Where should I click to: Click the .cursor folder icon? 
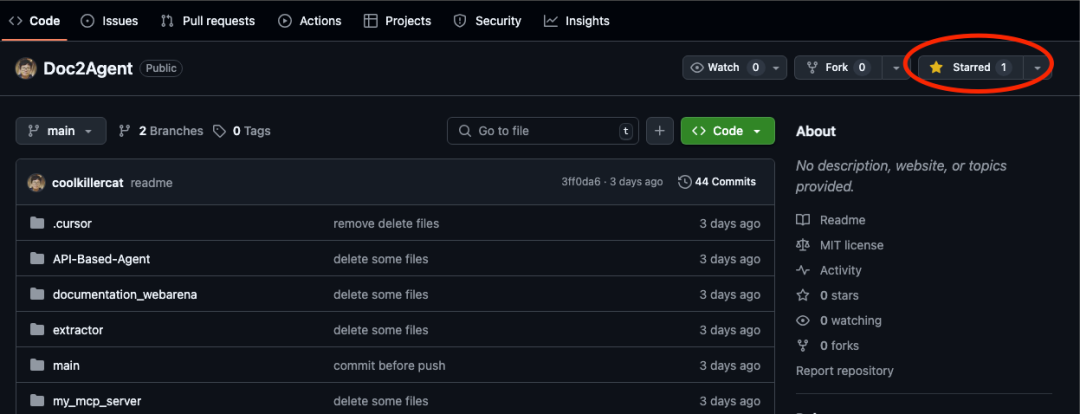coord(37,224)
